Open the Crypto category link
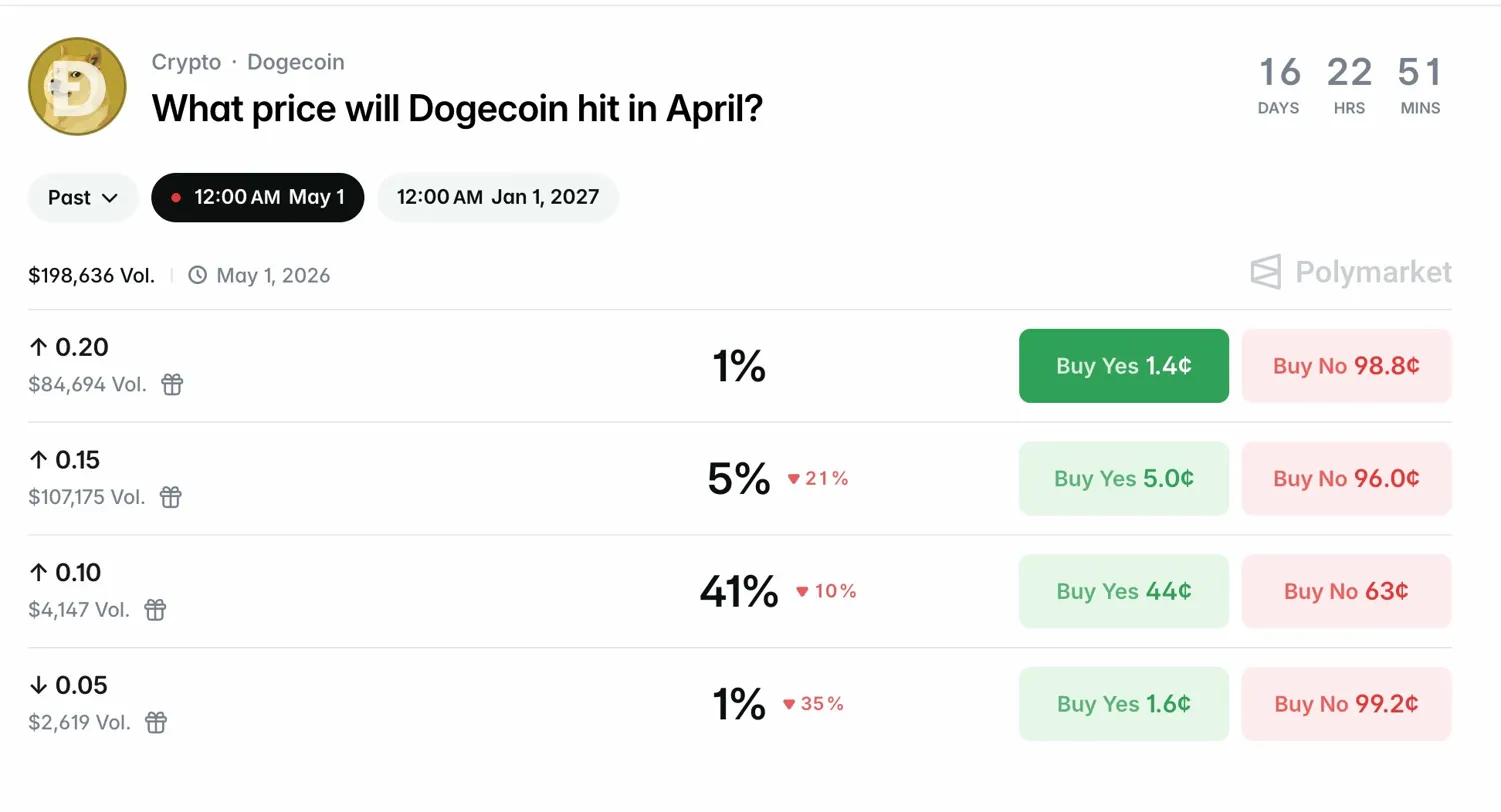 pyautogui.click(x=186, y=62)
